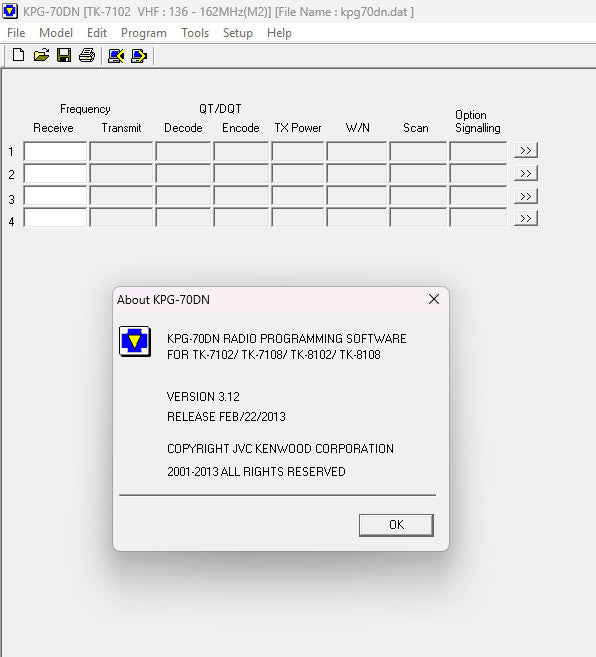Click the New file toolbar icon
This screenshot has width=596, height=657.
click(18, 55)
